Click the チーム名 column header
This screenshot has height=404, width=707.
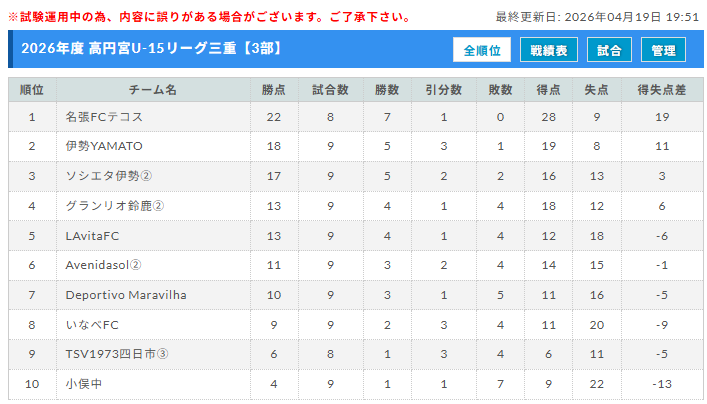point(152,89)
